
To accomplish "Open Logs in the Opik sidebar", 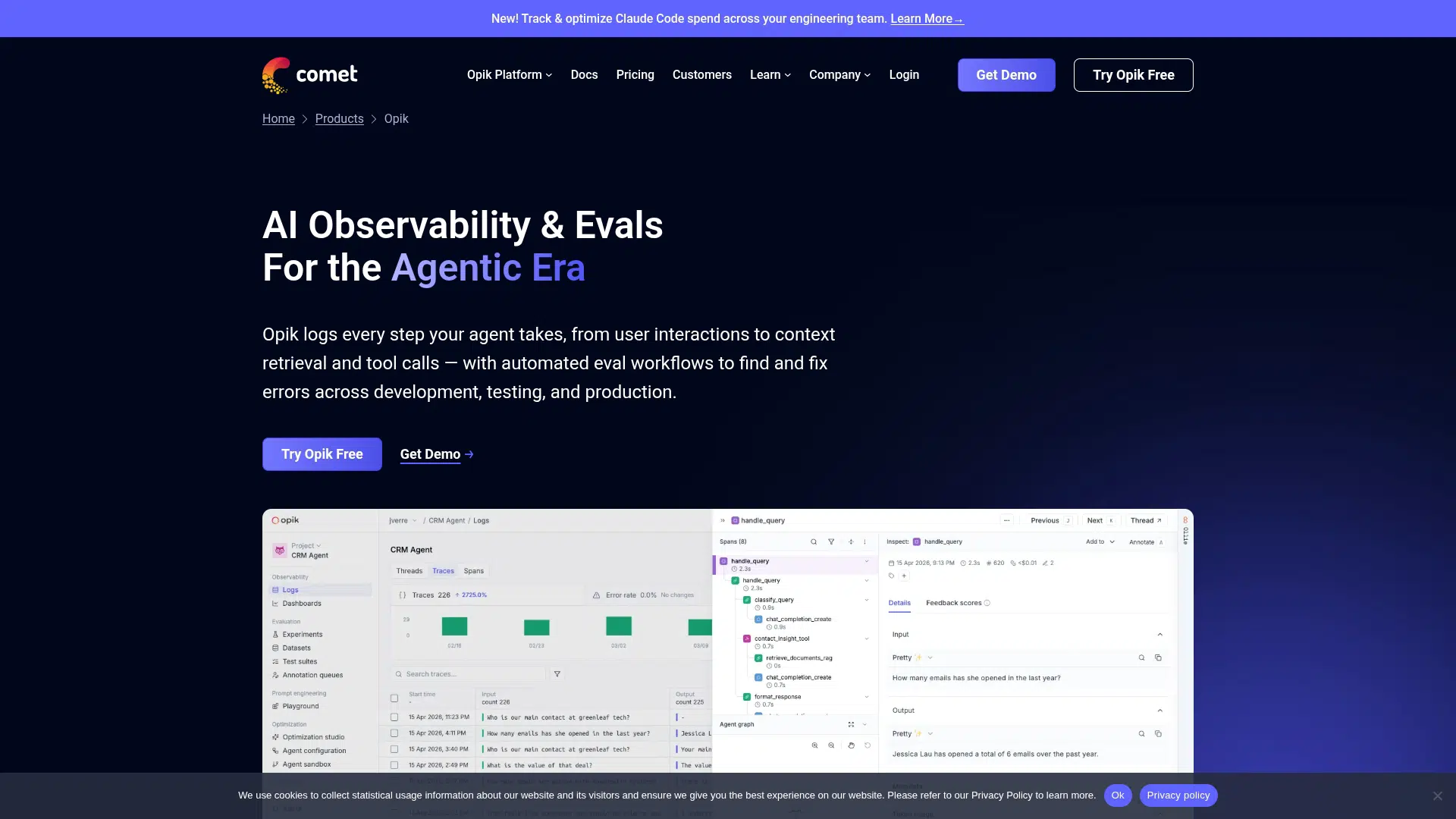I will click(x=321, y=590).
